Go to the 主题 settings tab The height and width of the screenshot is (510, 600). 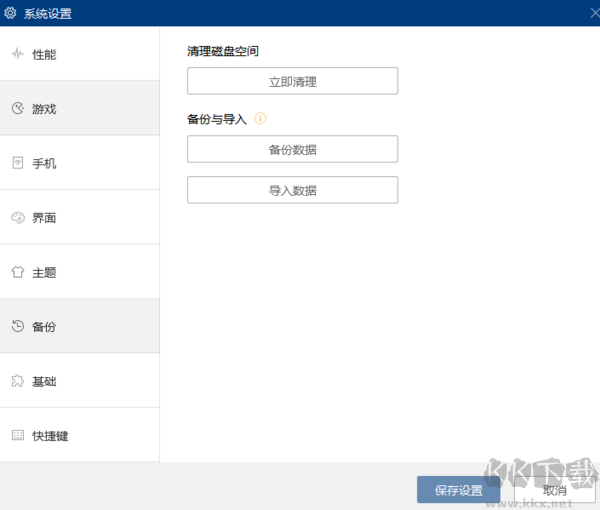[80, 272]
